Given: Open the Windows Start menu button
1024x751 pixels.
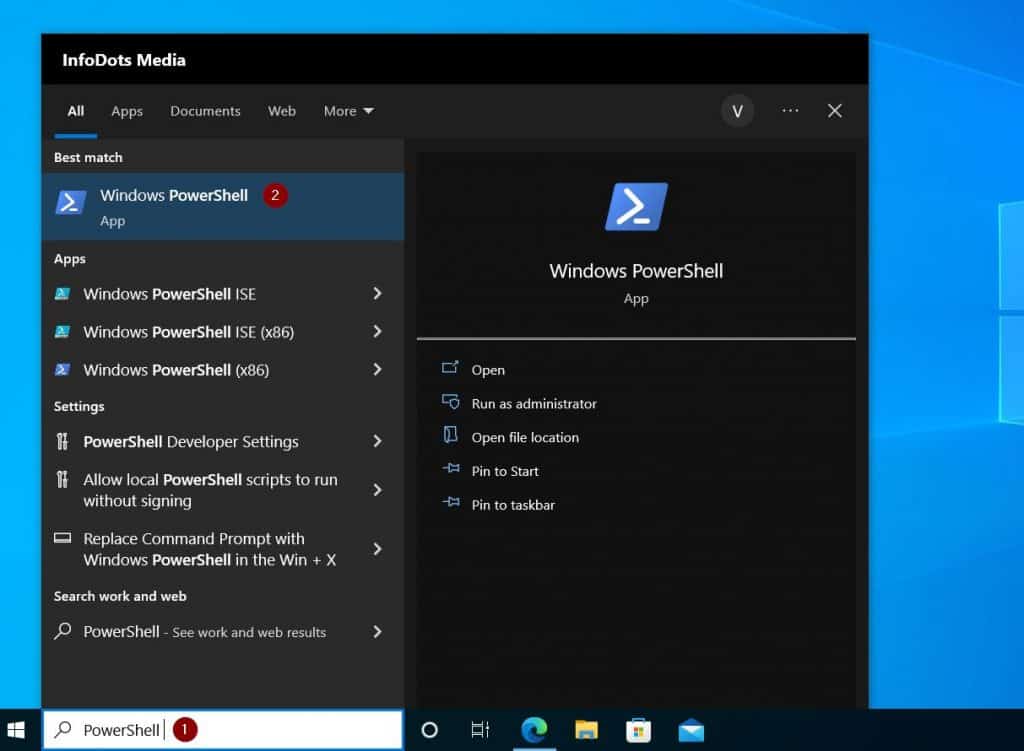Looking at the screenshot, I should click(x=16, y=730).
